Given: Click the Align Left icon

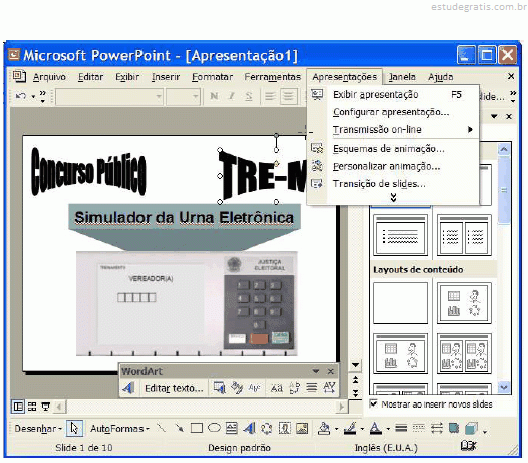Looking at the screenshot, I should tap(270, 96).
